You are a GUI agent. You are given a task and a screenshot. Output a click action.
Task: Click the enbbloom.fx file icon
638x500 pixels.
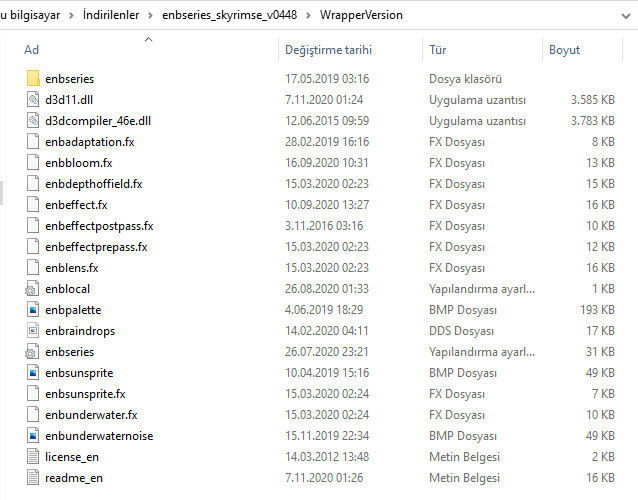point(33,163)
